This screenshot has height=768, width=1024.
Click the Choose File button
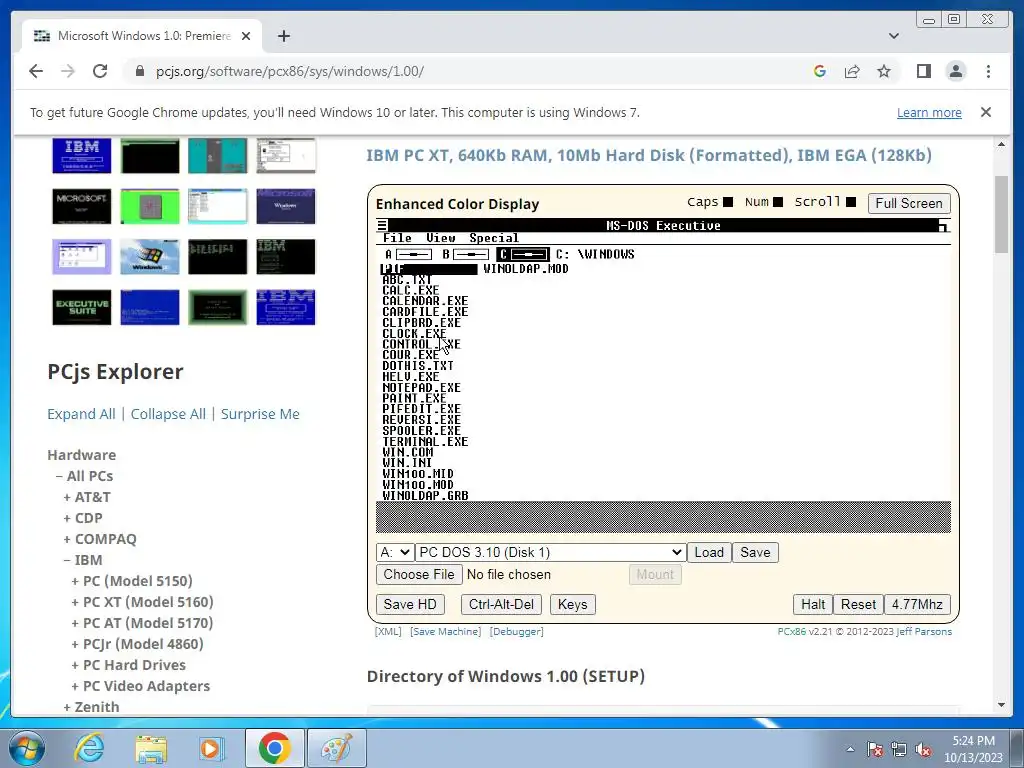[x=419, y=575]
